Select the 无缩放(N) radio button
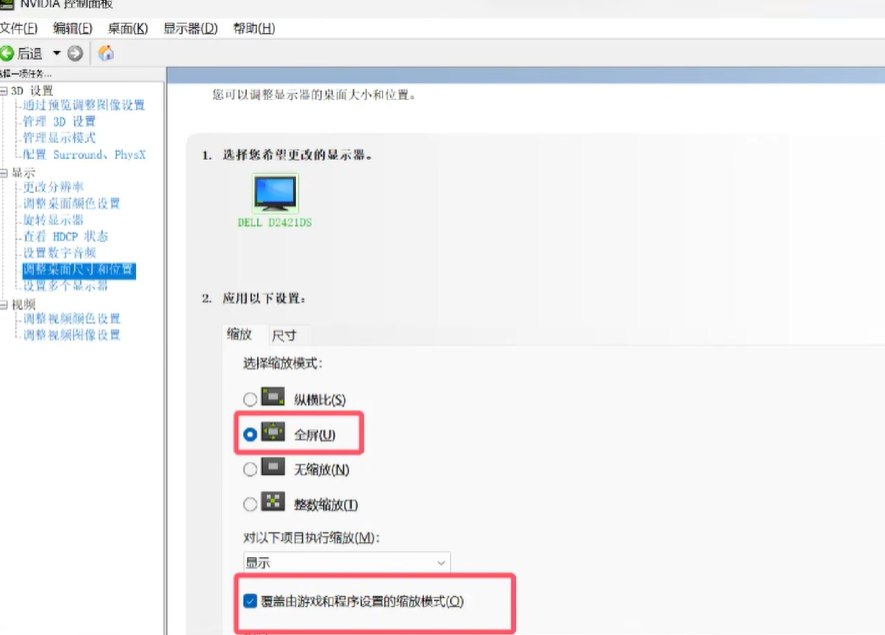 tap(250, 469)
